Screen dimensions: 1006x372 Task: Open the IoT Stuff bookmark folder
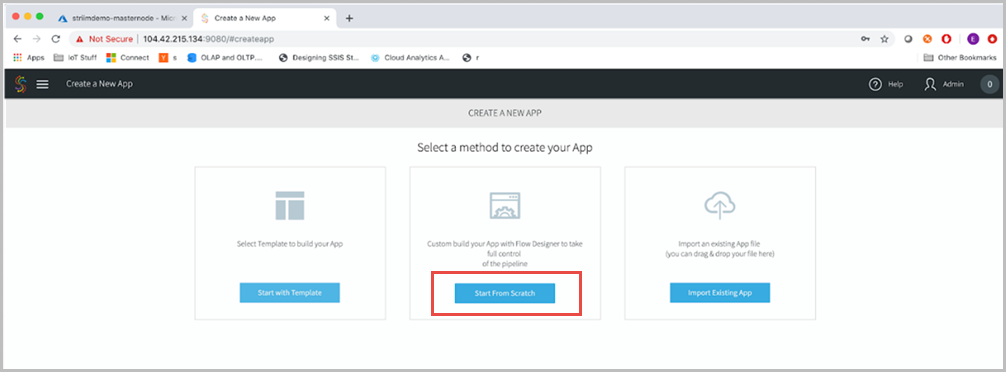75,58
